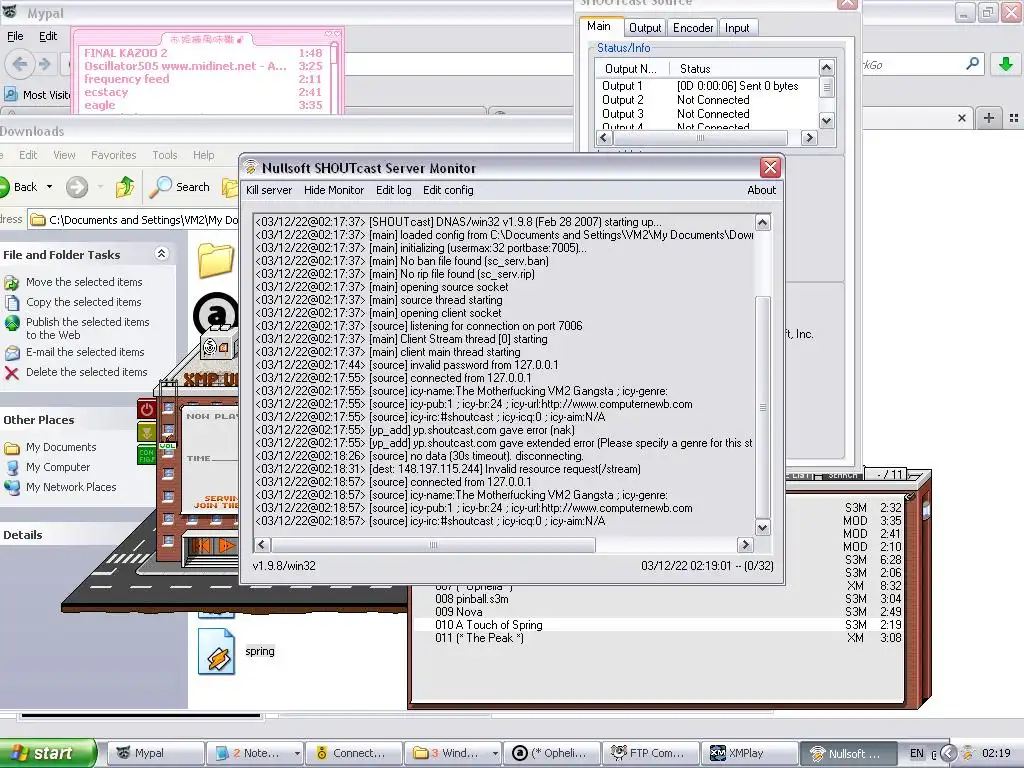
Task: Open Edit log in Server Monitor
Action: coord(393,190)
